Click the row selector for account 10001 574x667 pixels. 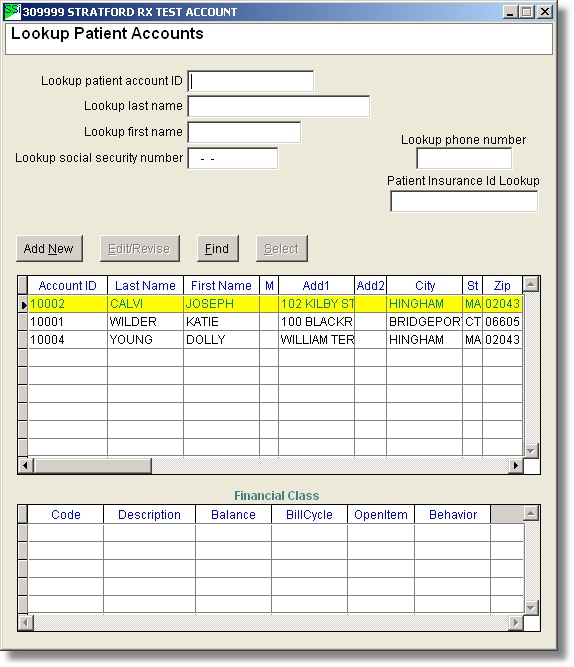23,322
